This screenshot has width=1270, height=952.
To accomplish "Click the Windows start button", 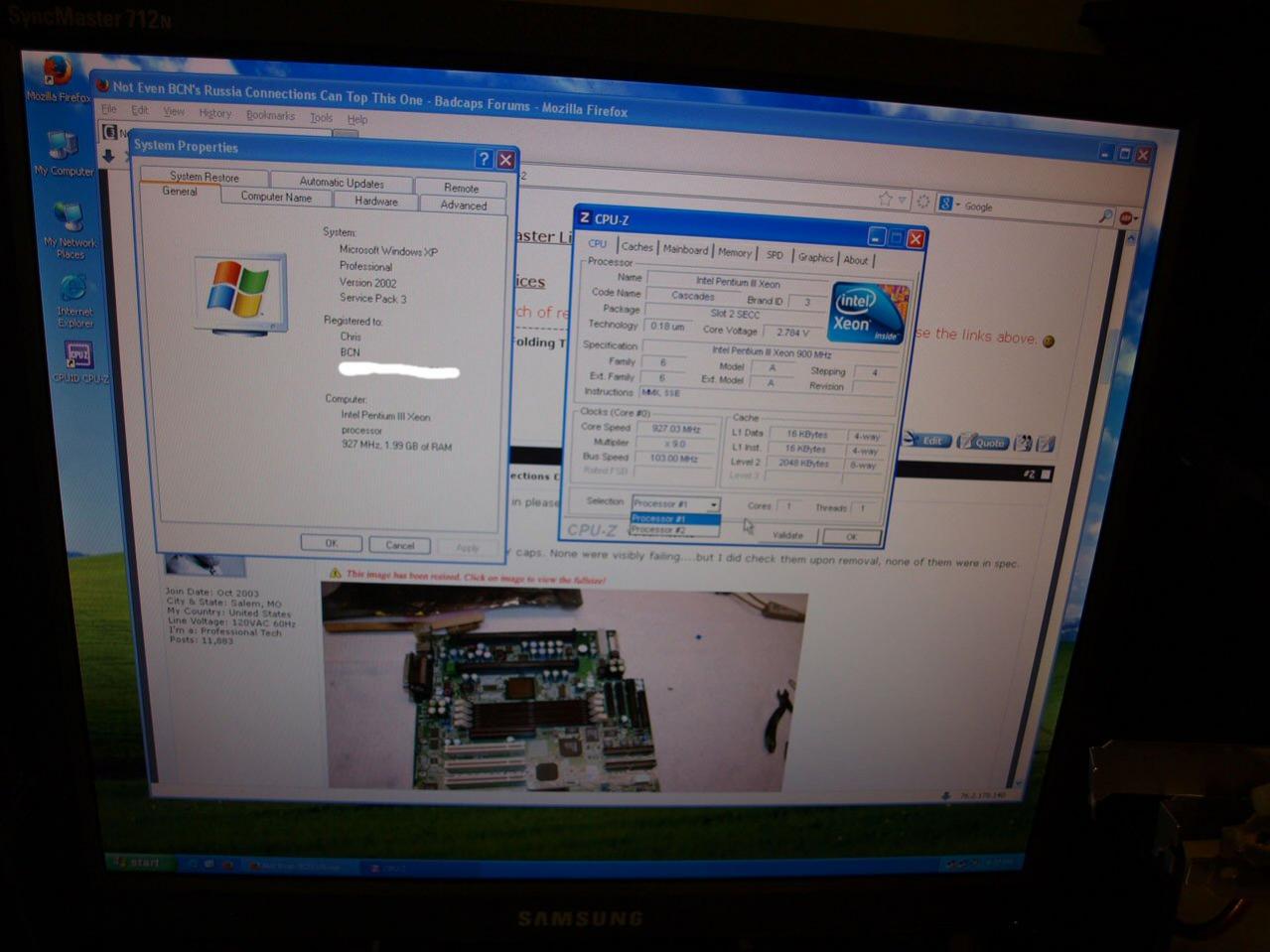I will tap(138, 862).
